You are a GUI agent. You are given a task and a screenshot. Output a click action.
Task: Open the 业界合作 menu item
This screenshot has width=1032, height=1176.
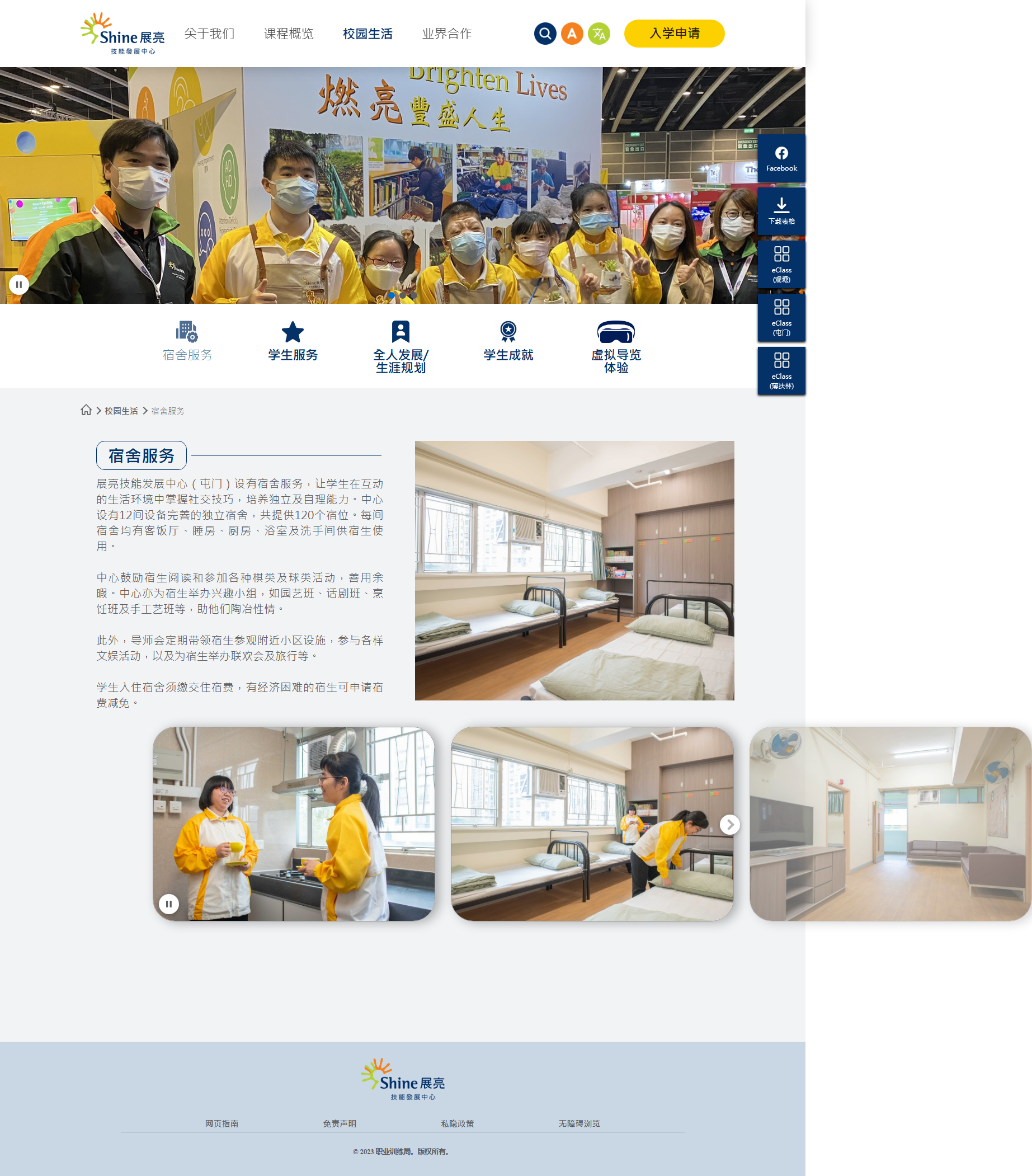coord(446,34)
